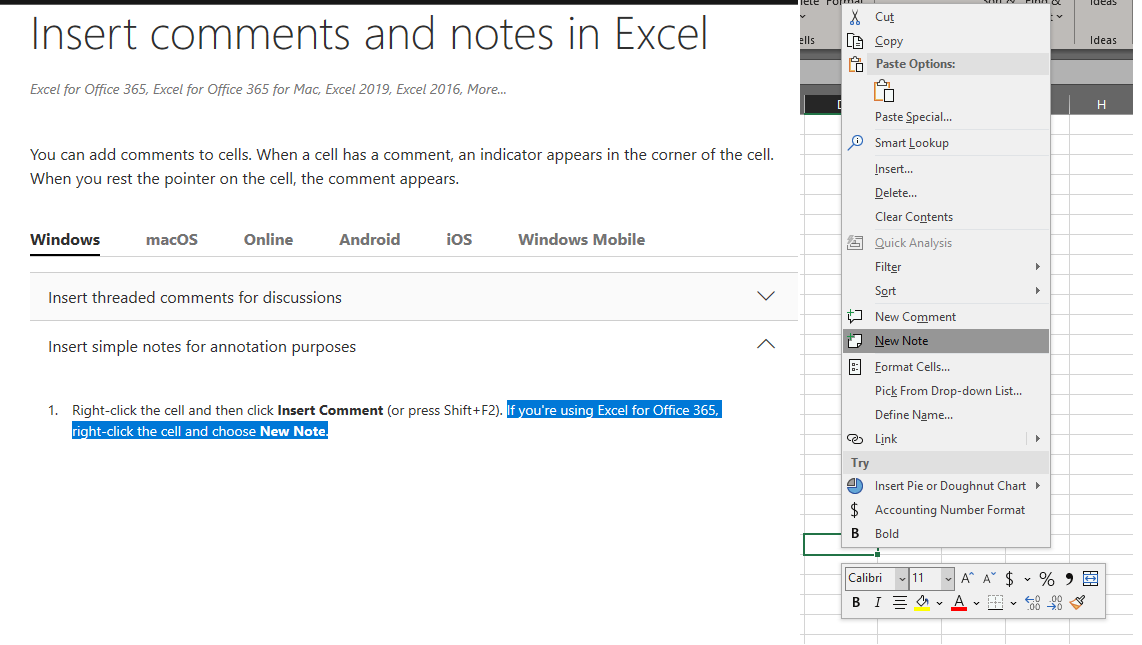Open the fill color dropdown arrow

(x=940, y=603)
